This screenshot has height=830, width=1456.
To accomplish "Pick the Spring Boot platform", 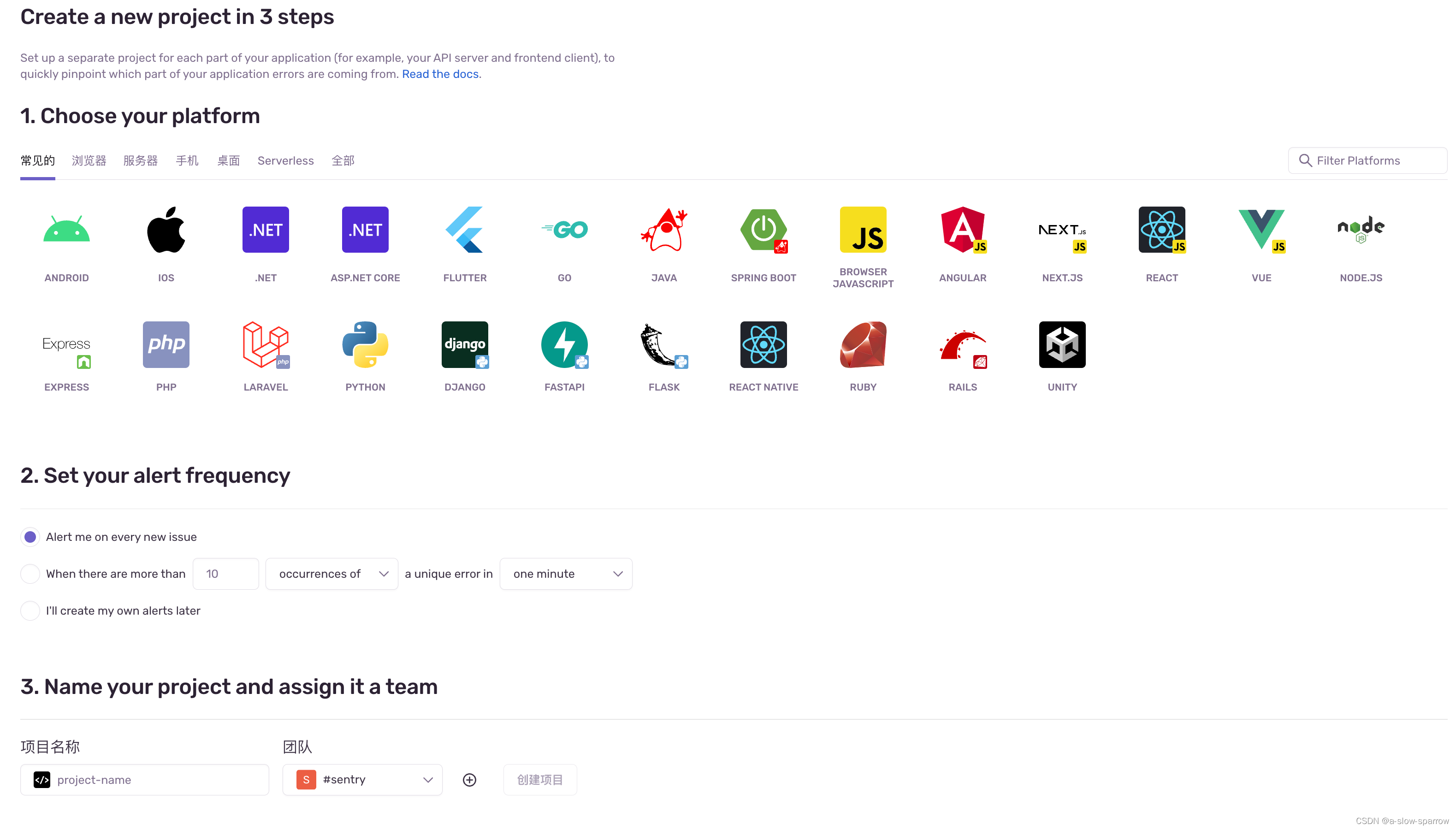I will coord(763,230).
